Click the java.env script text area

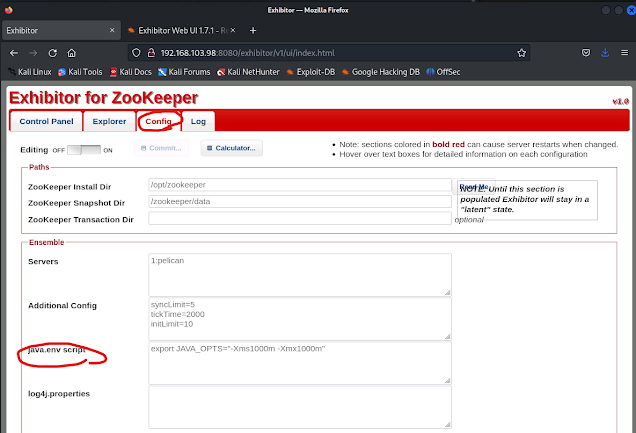coord(300,363)
